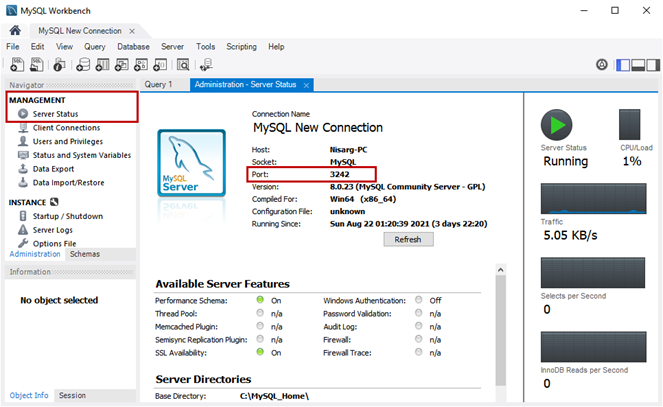This screenshot has height=407, width=663.
Task: Create a new table toolbar icon
Action: 102,64
